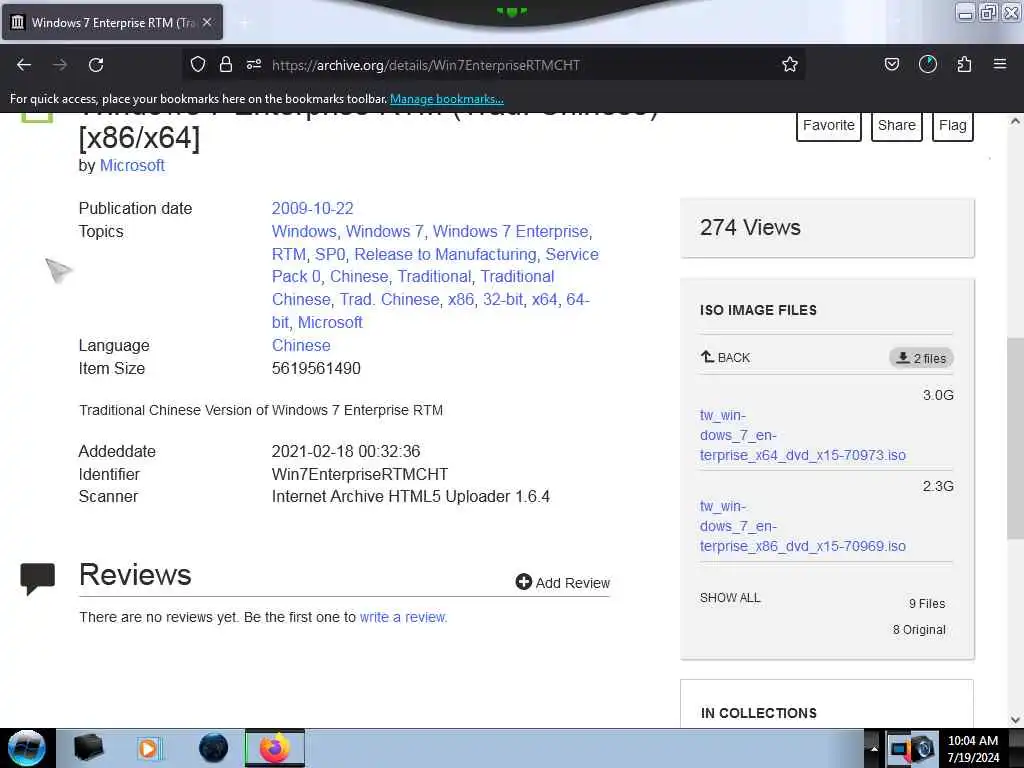Click the network monitor tray icon
The width and height of the screenshot is (1024, 768).
(x=899, y=749)
